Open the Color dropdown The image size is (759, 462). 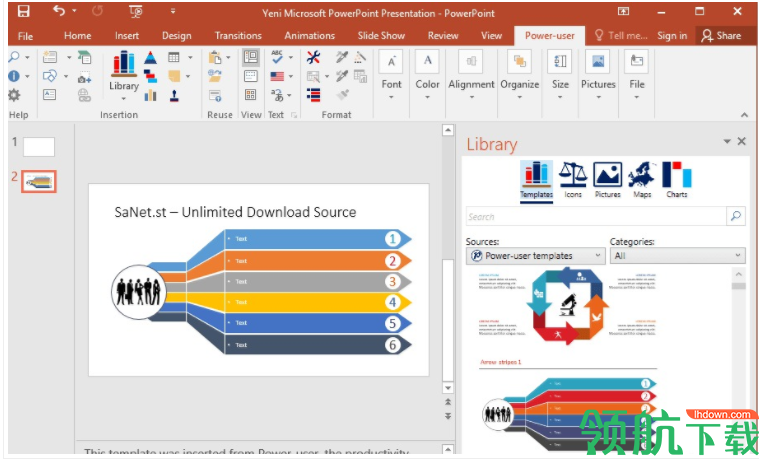(427, 75)
